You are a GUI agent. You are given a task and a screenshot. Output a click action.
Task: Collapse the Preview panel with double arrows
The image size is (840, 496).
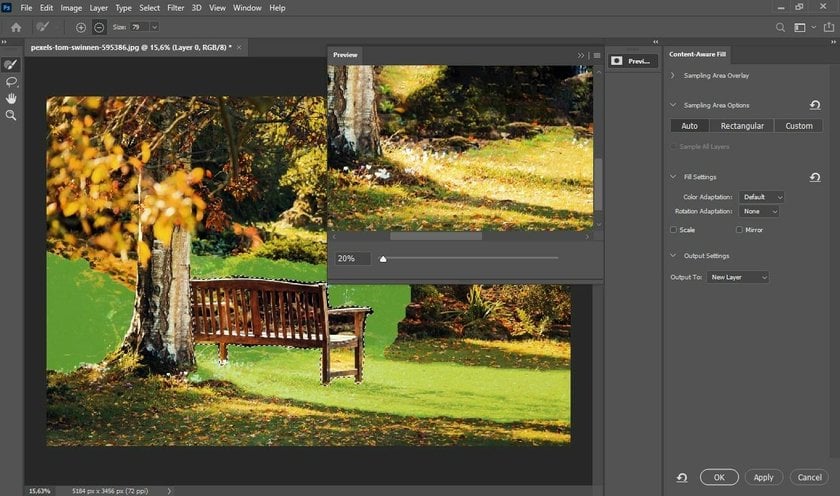click(x=581, y=55)
